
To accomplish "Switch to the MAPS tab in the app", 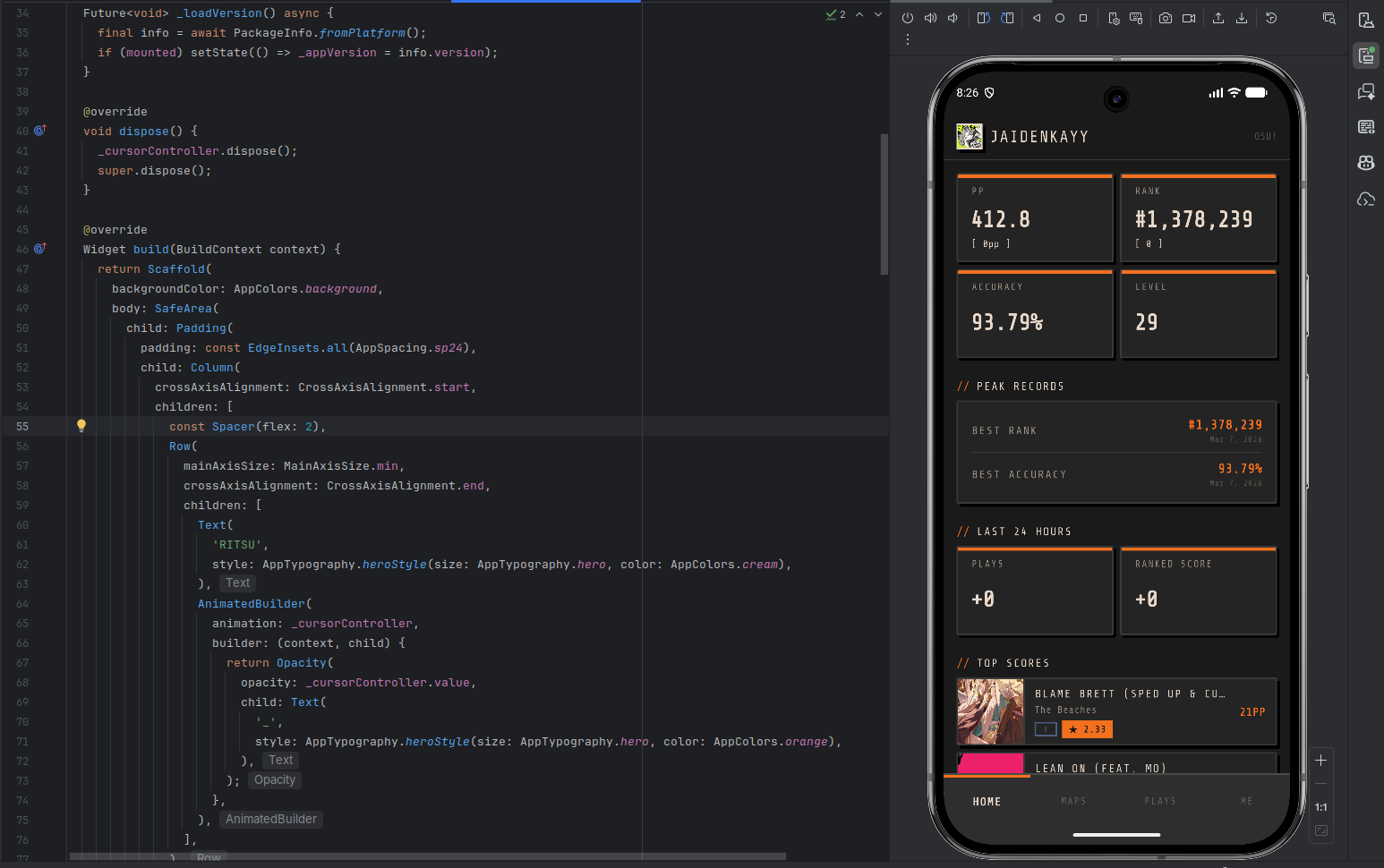I will (x=1073, y=801).
